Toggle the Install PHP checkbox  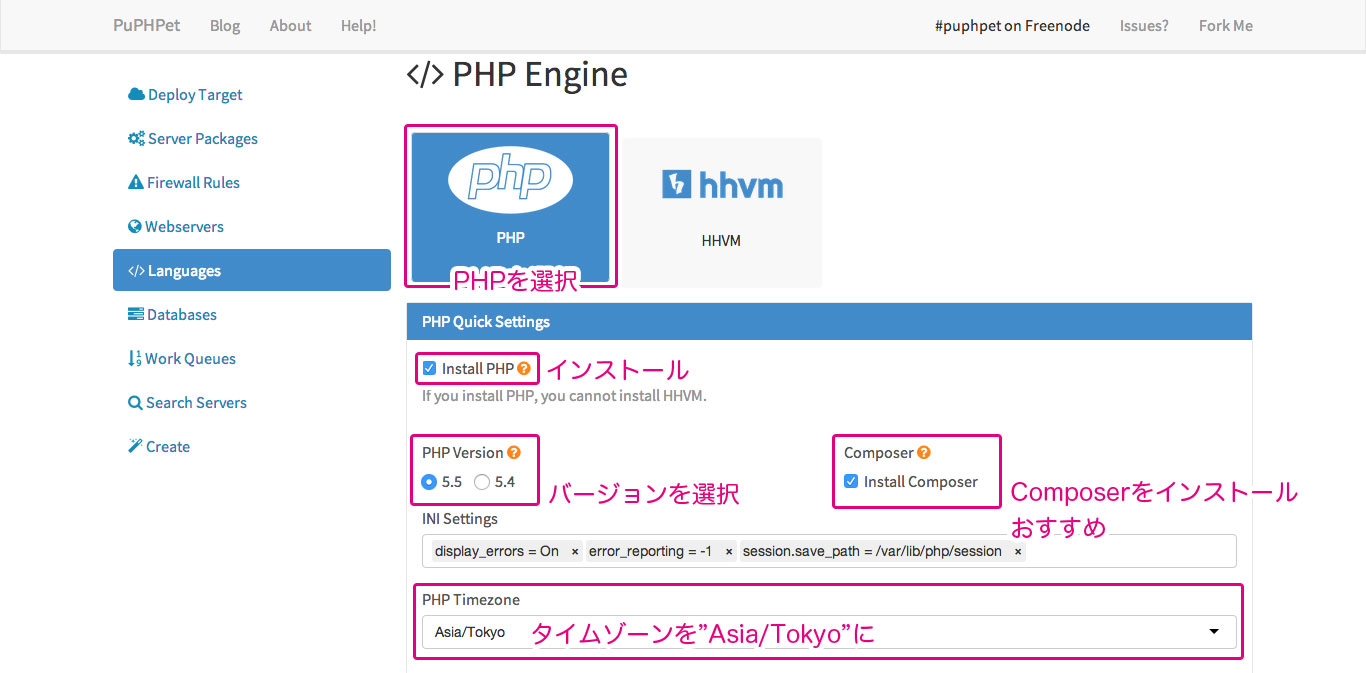tap(429, 369)
